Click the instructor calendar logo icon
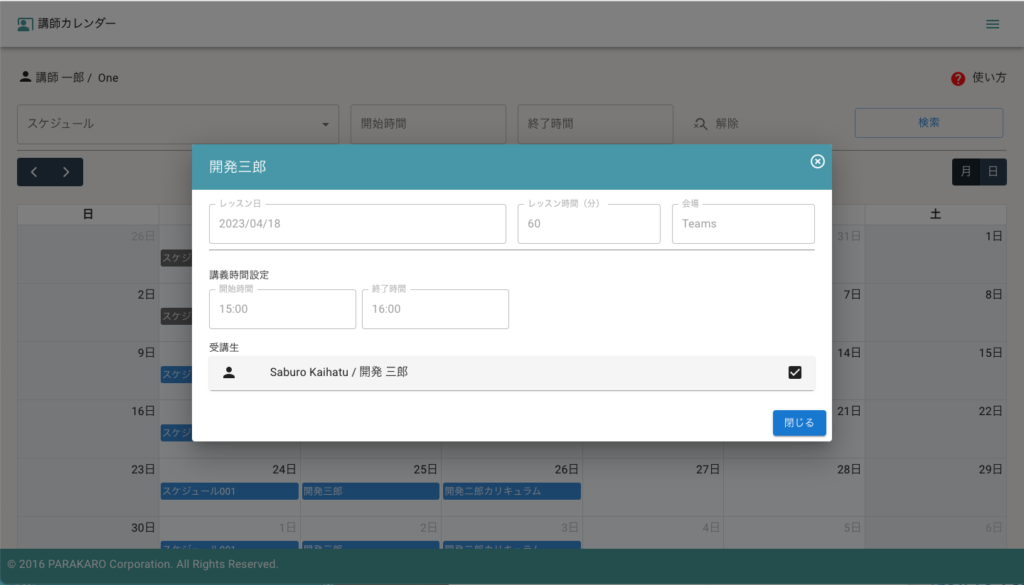Image resolution: width=1024 pixels, height=585 pixels. (25, 24)
